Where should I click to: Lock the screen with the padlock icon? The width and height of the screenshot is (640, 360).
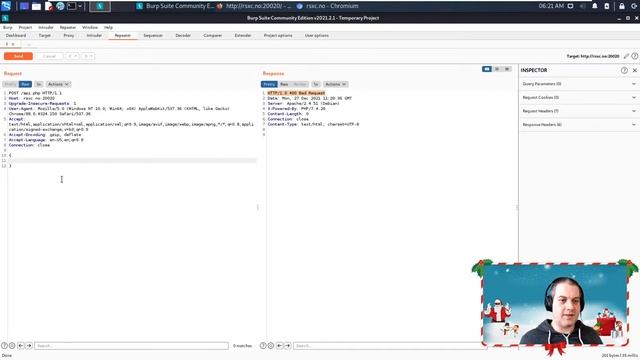tap(622, 6)
